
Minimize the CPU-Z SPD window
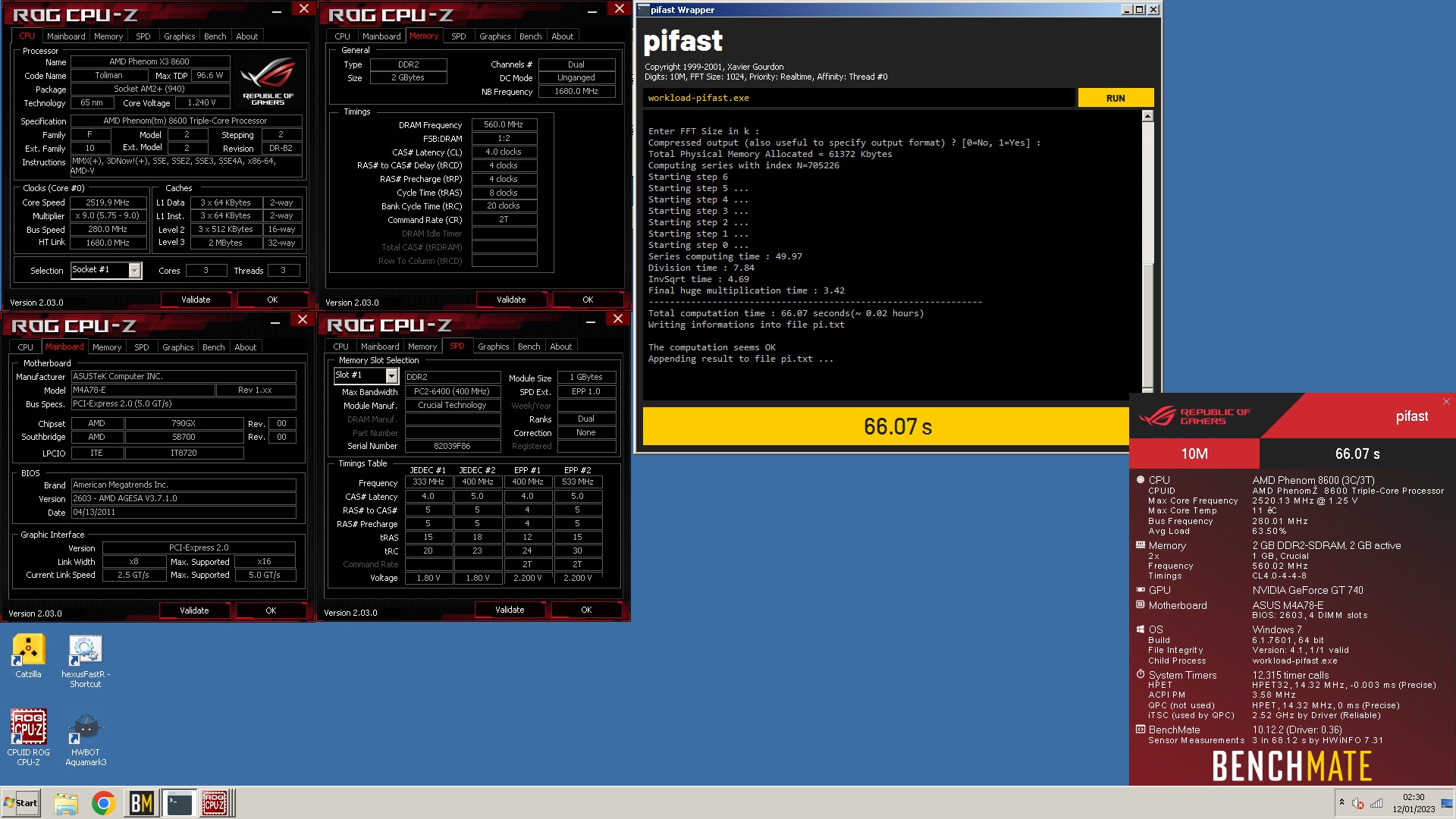(x=590, y=322)
